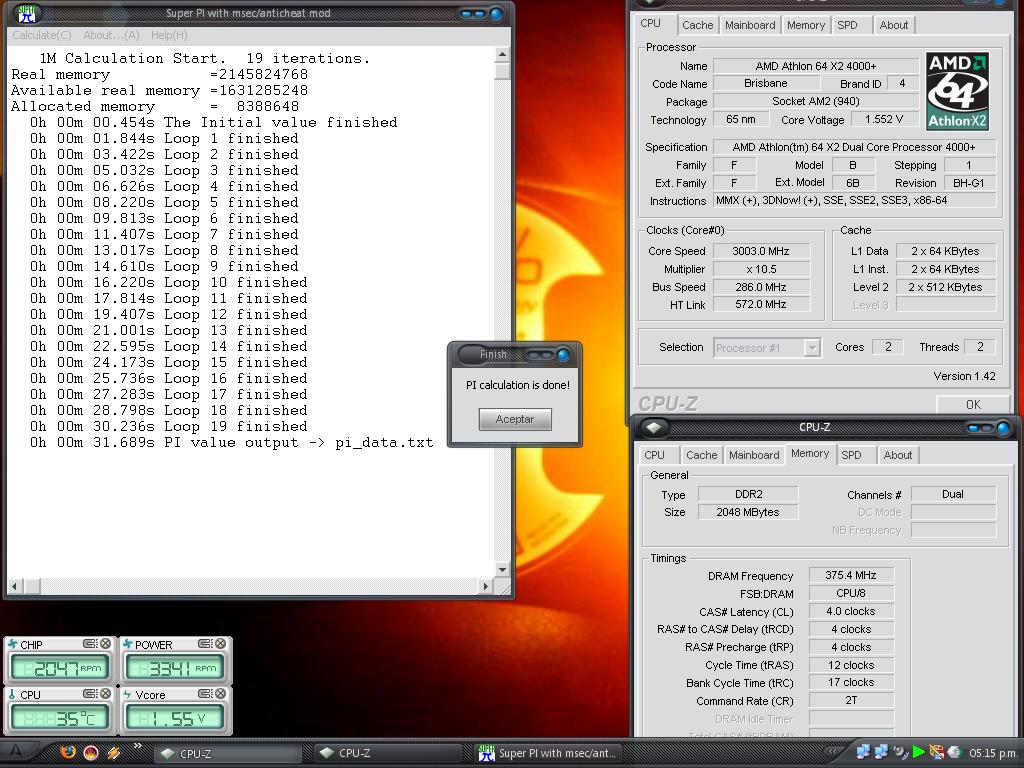Click the POWER fan widget settings icon
Image resolution: width=1024 pixels, height=768 pixels.
tap(204, 644)
